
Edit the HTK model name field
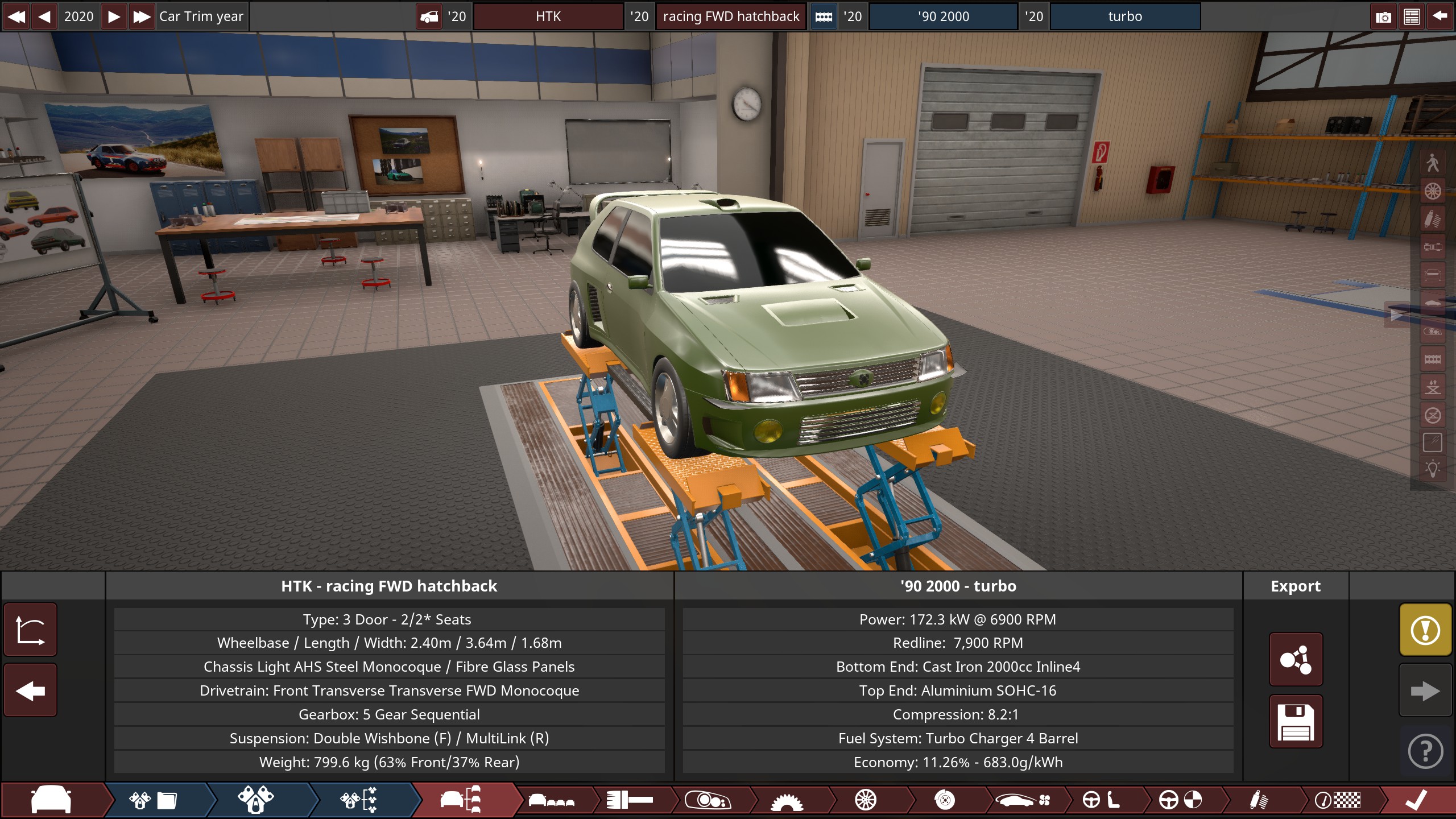click(548, 16)
